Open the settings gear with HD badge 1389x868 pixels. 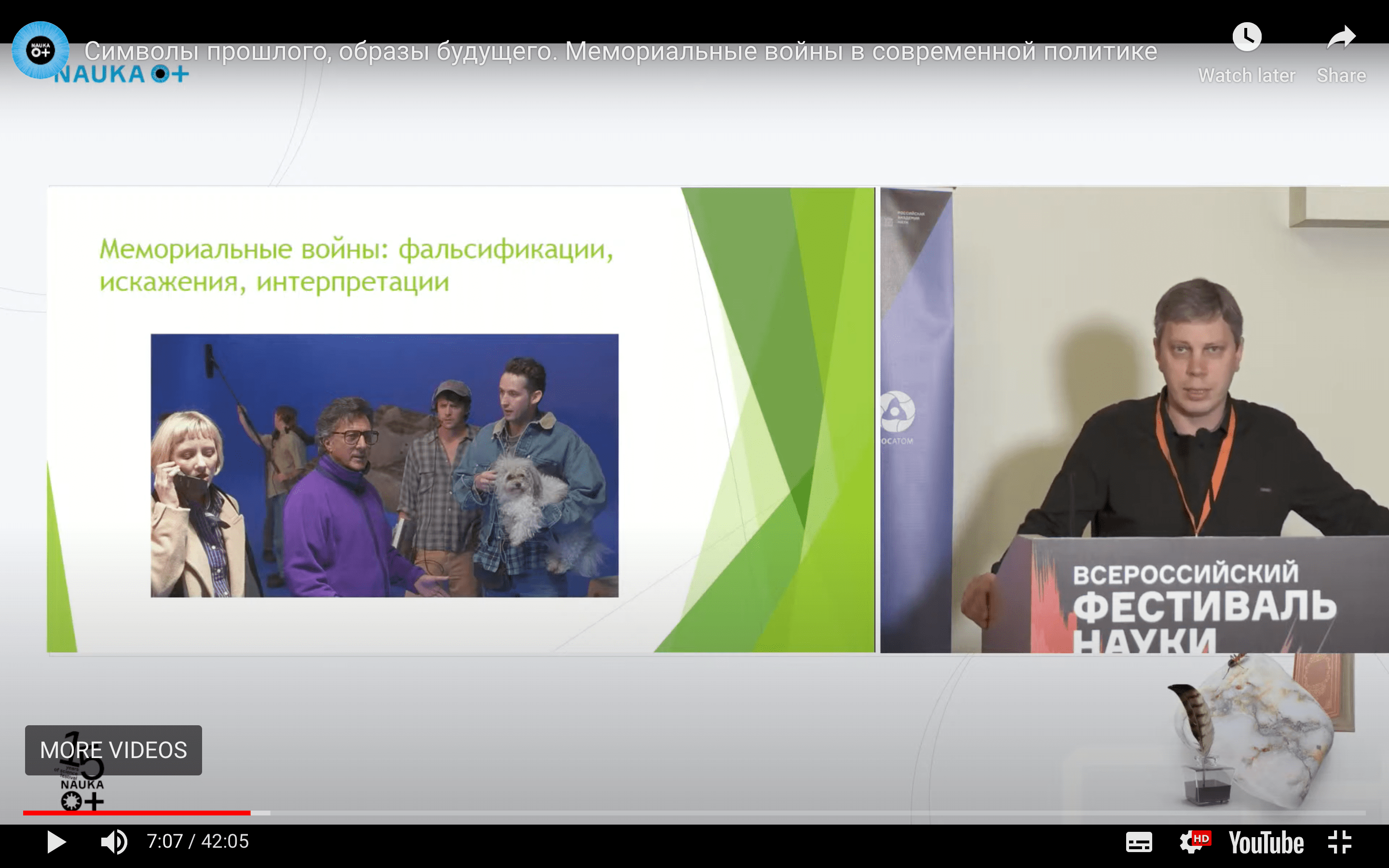1193,841
